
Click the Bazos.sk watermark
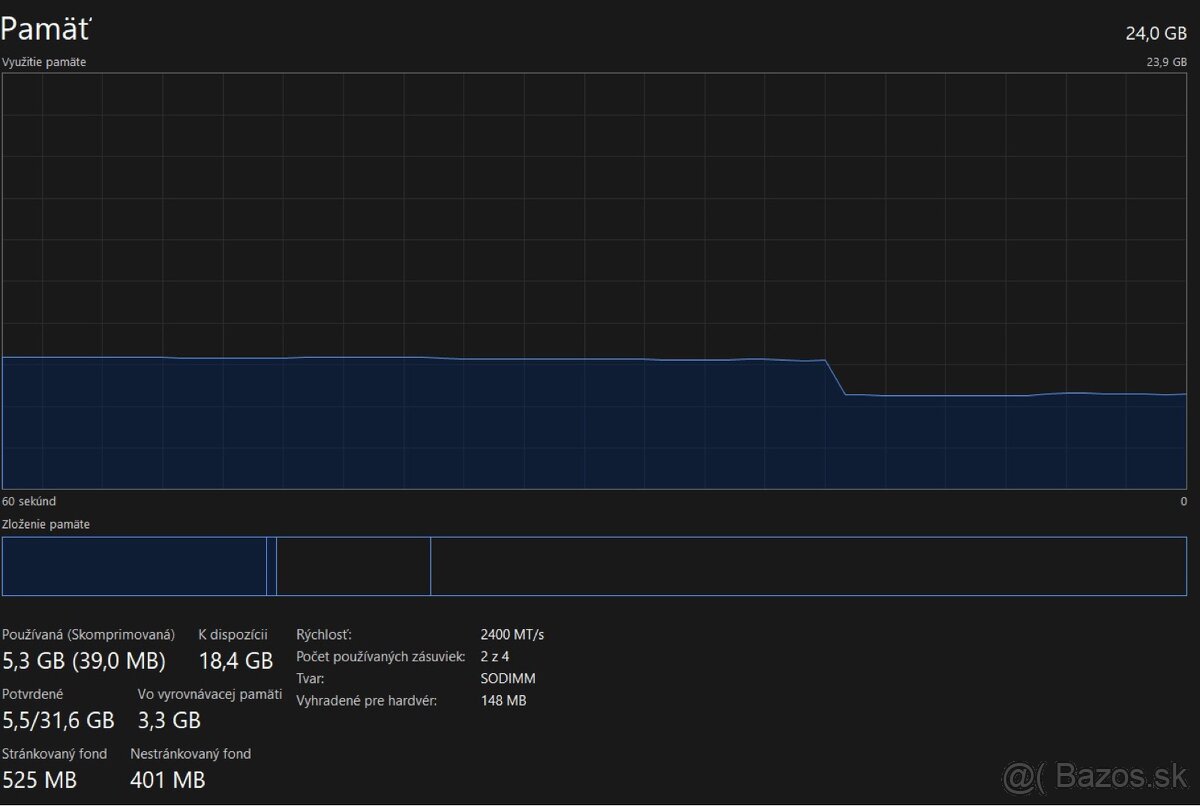1096,775
